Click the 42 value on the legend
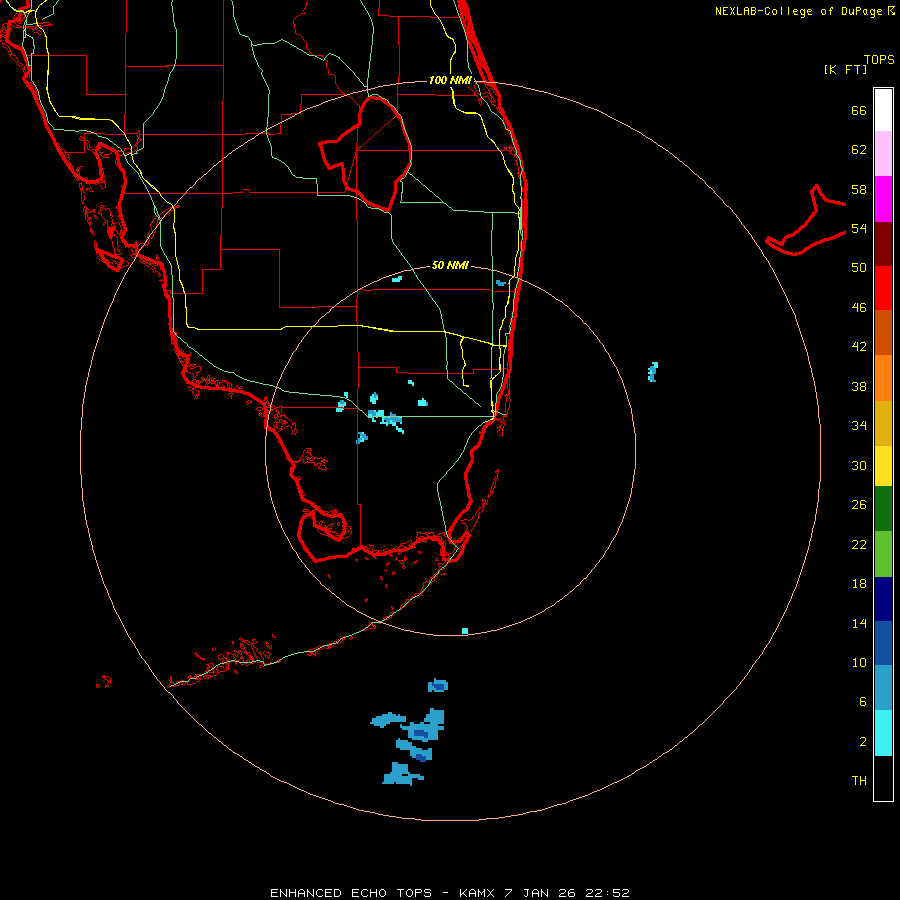The width and height of the screenshot is (900, 900). pyautogui.click(x=859, y=347)
